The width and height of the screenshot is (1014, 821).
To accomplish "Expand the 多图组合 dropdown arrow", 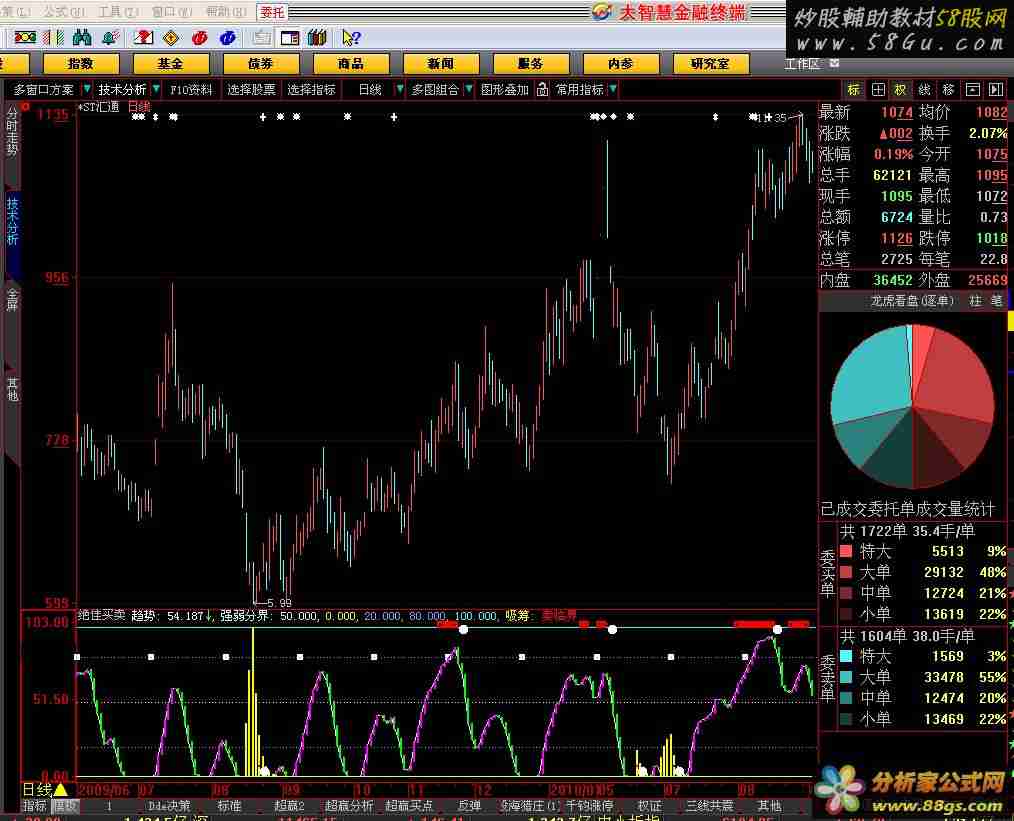I will pyautogui.click(x=469, y=89).
